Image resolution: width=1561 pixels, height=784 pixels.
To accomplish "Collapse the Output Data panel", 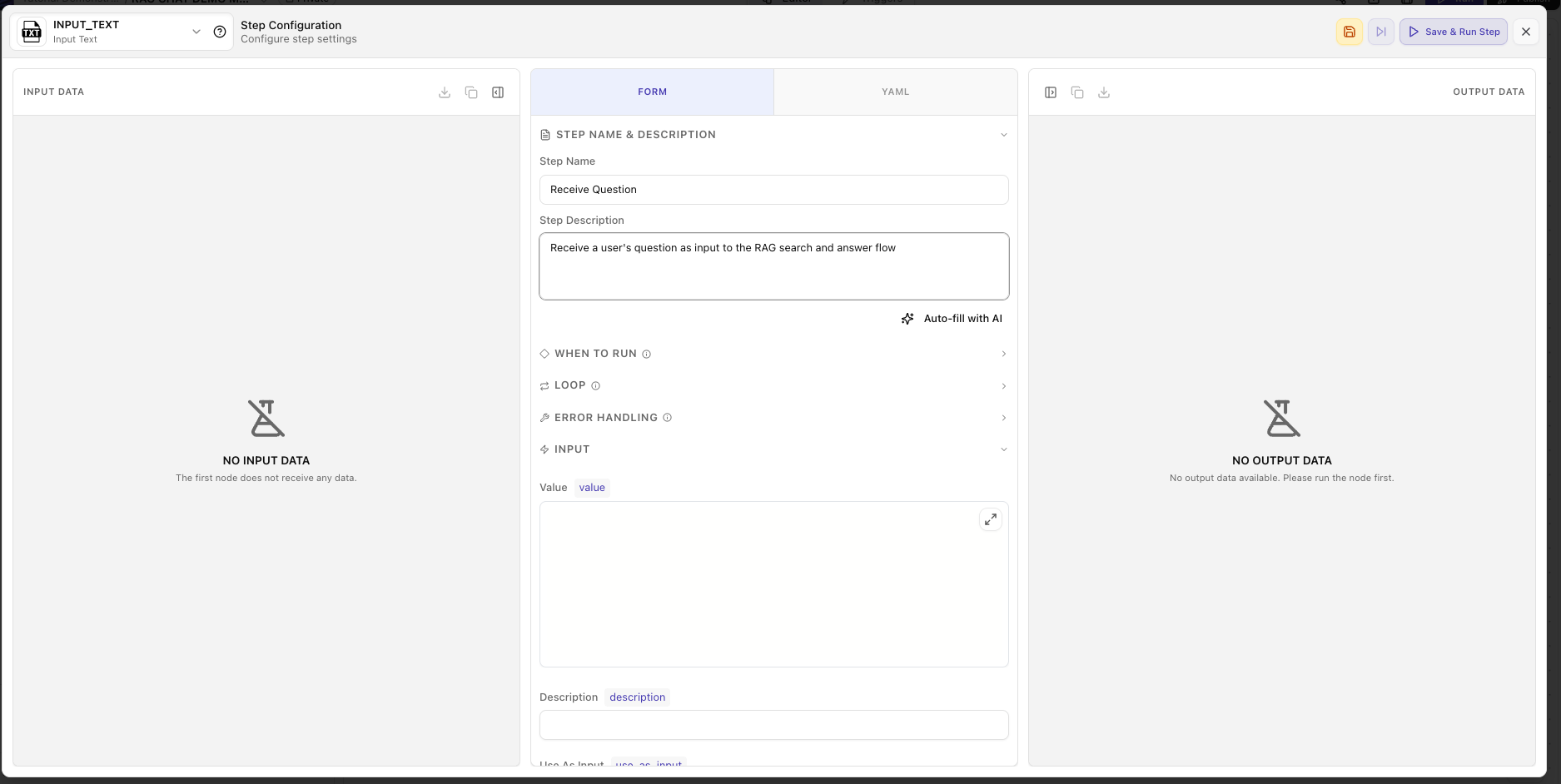I will click(1051, 92).
